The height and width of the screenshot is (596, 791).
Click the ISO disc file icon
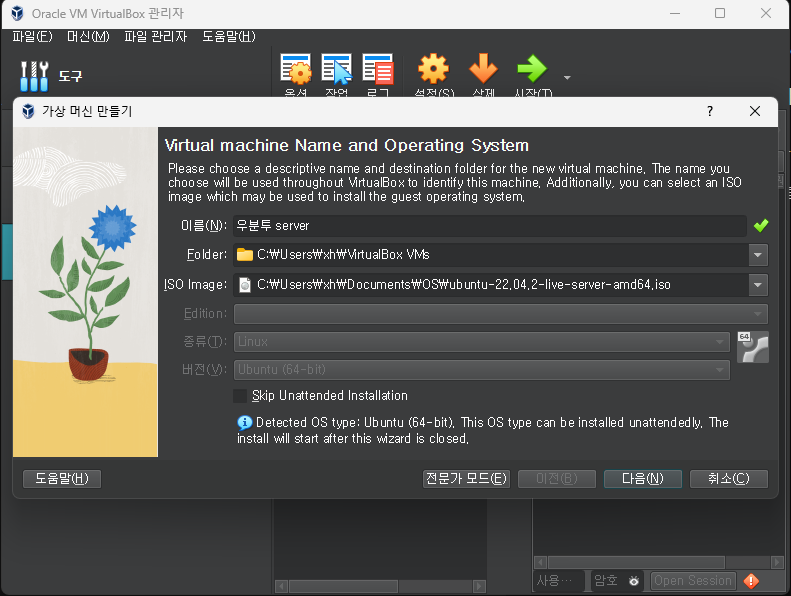click(245, 285)
